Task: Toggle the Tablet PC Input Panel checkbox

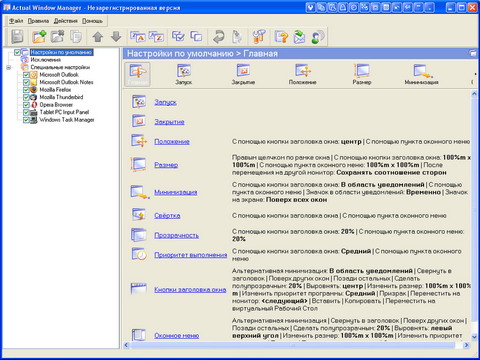Action: (x=26, y=112)
